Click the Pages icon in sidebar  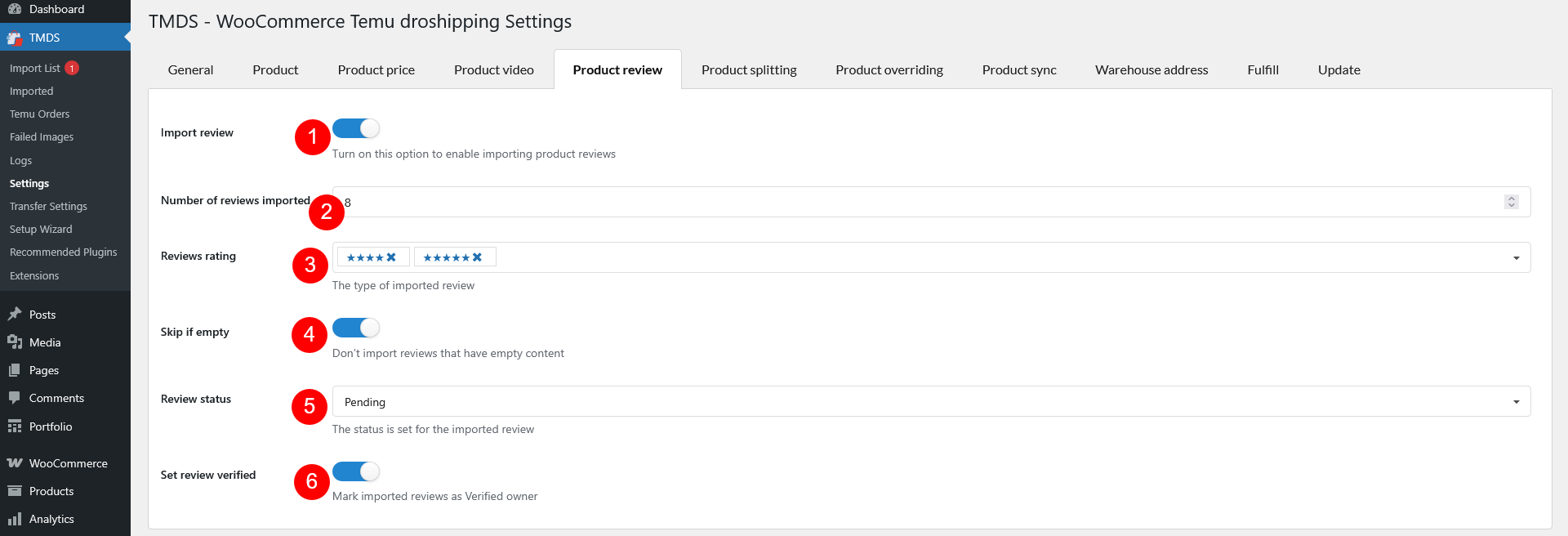coord(14,370)
